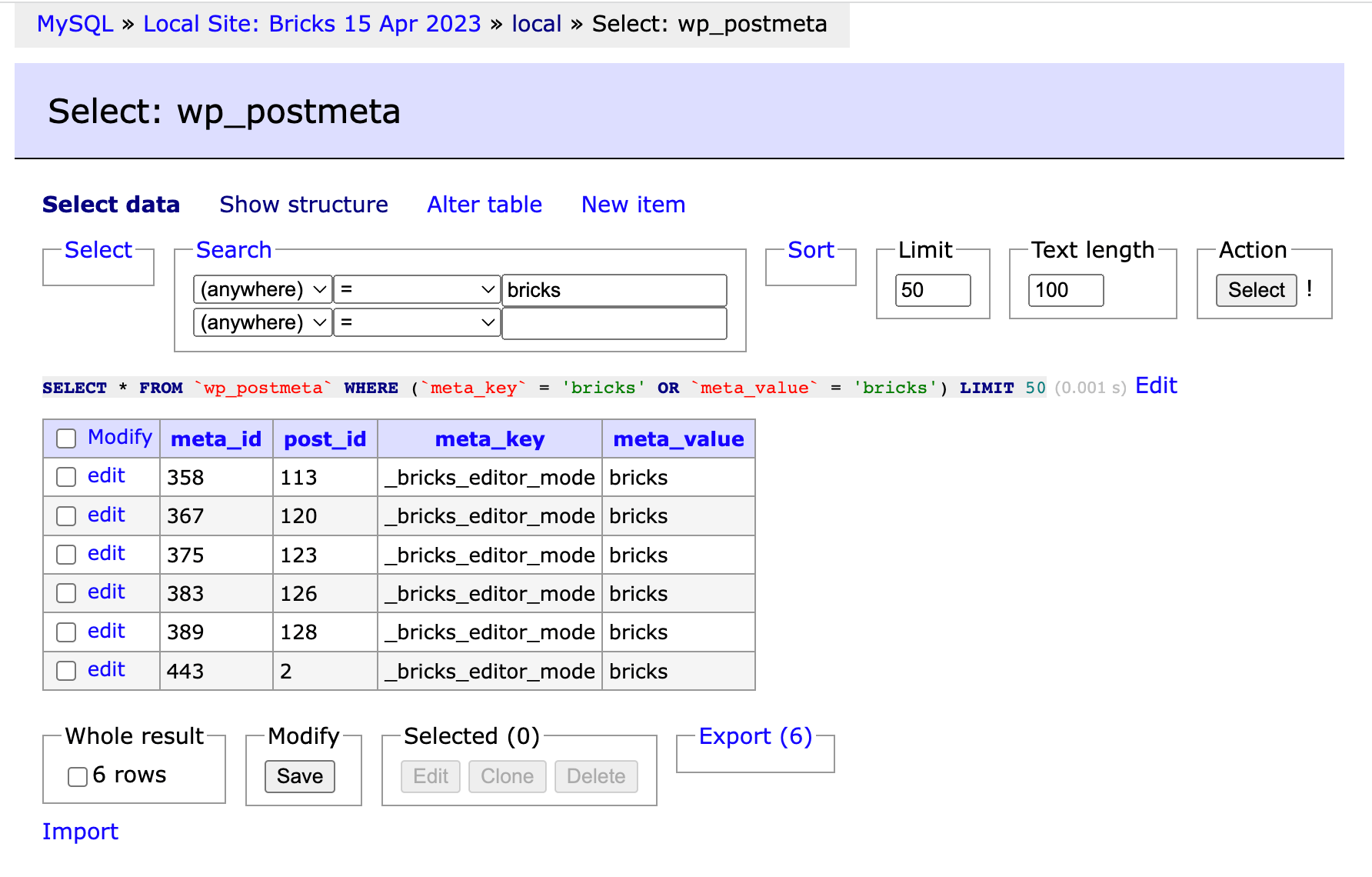The height and width of the screenshot is (877, 1372).
Task: Sort by meta_value column header
Action: tap(678, 439)
